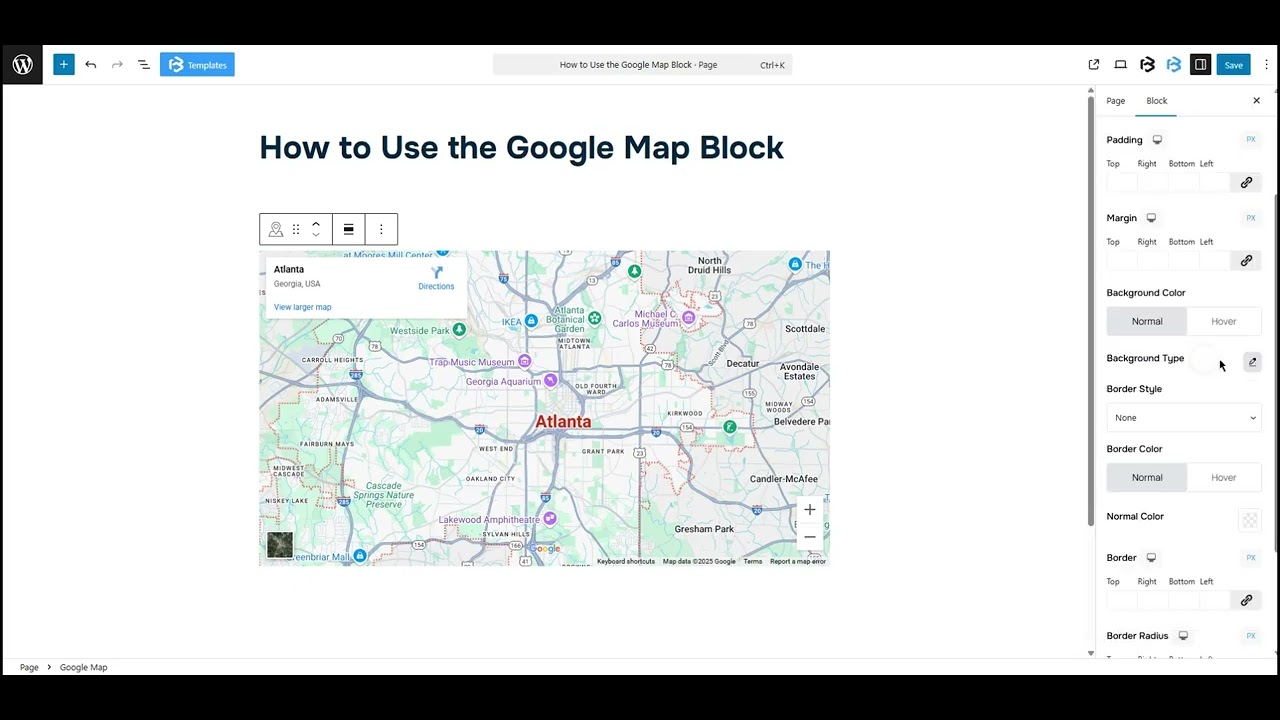Click the drag handle to grab the block

296,229
